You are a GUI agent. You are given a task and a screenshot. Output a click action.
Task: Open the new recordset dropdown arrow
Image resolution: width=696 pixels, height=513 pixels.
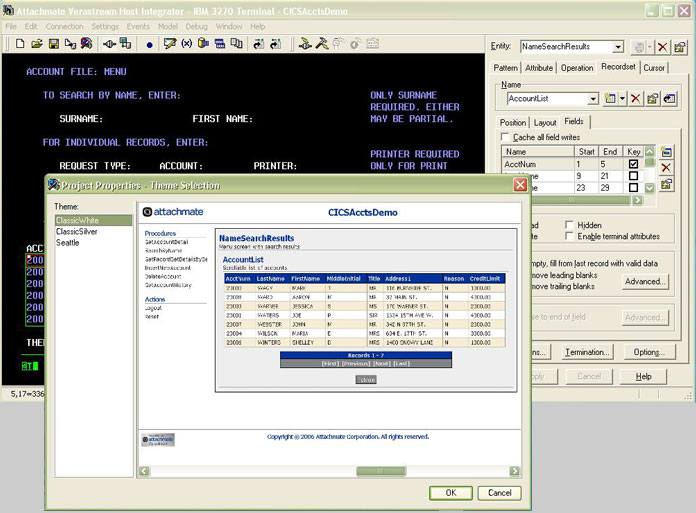(620, 99)
